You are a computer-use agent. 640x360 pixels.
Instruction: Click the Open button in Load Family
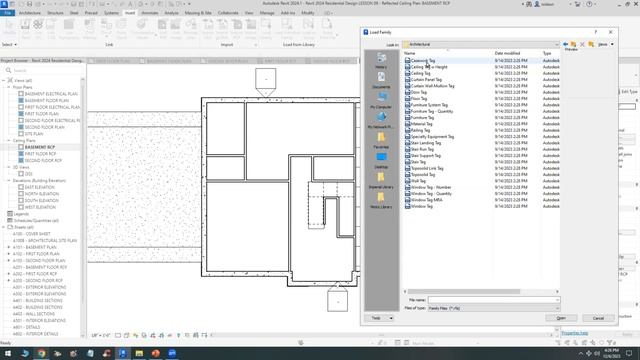561,318
